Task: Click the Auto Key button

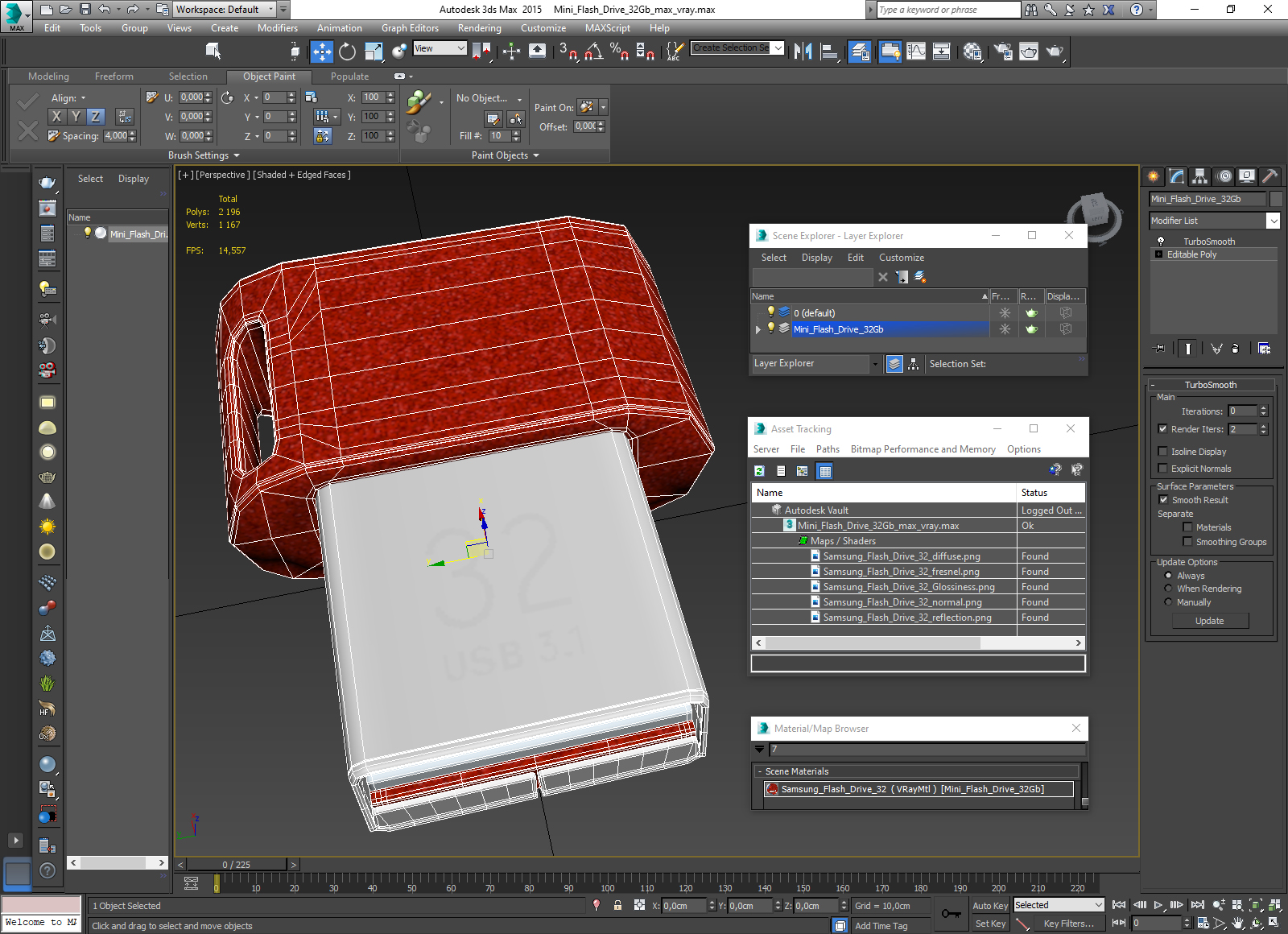Action: click(989, 906)
